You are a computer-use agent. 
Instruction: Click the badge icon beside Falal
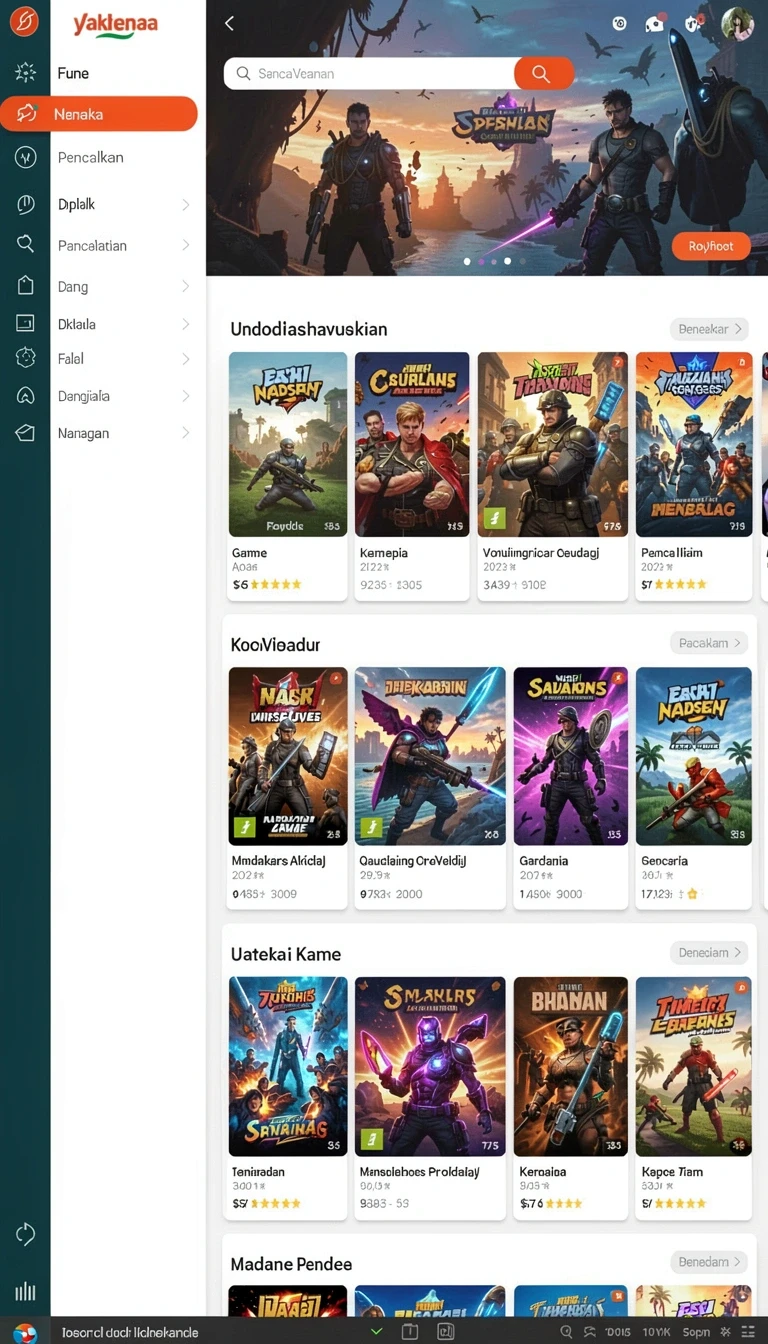[25, 358]
